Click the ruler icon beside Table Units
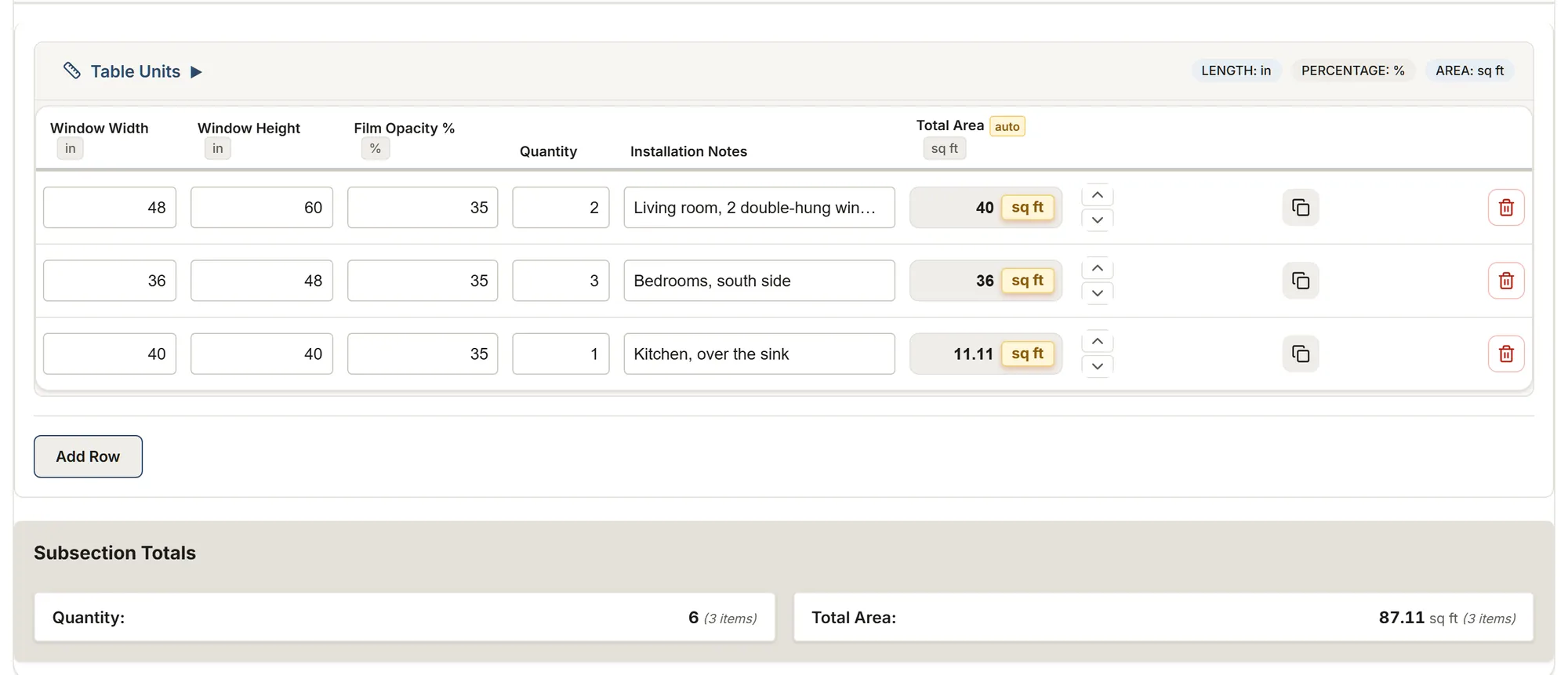 72,71
